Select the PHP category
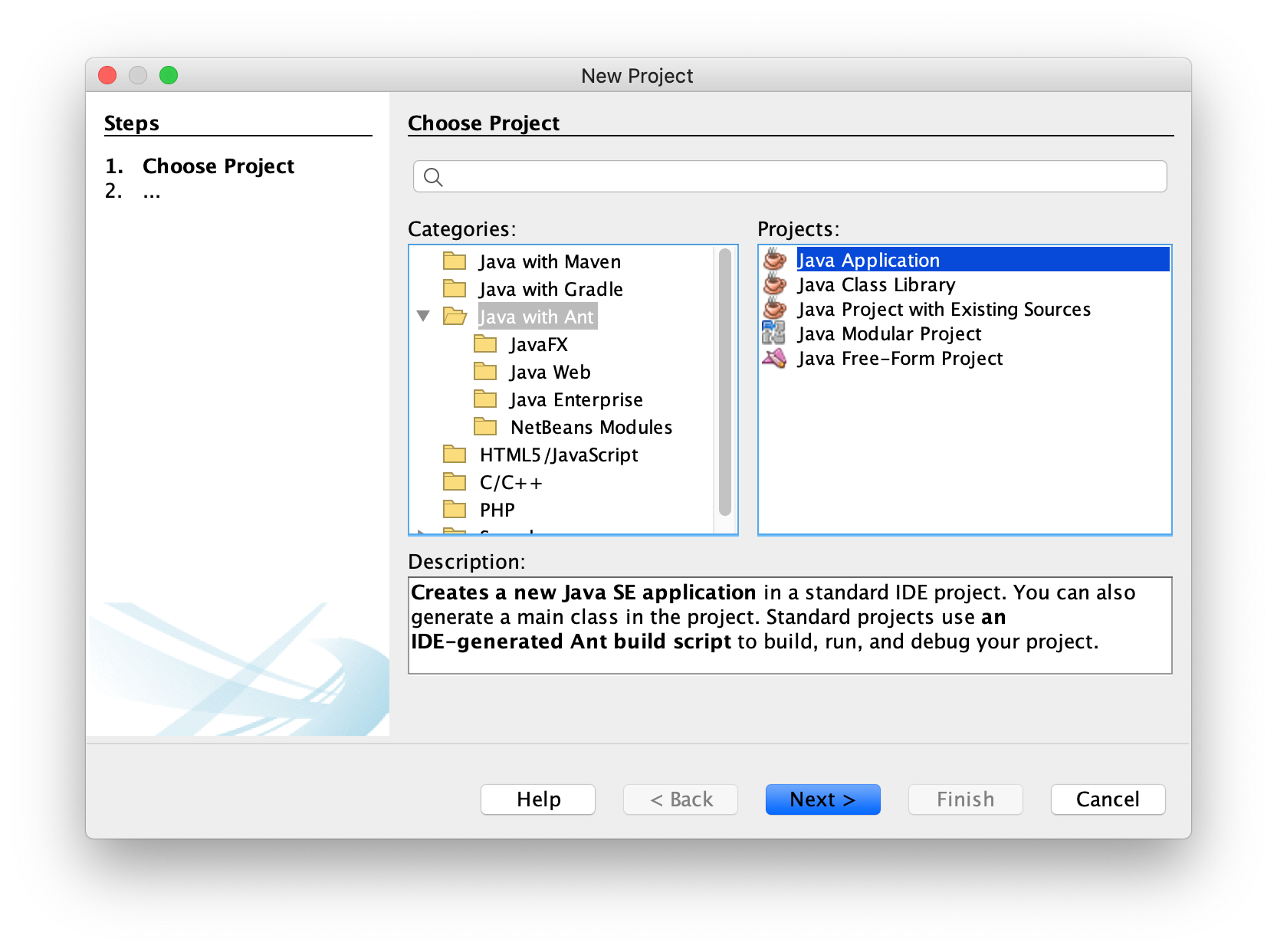1277x952 pixels. [x=497, y=510]
